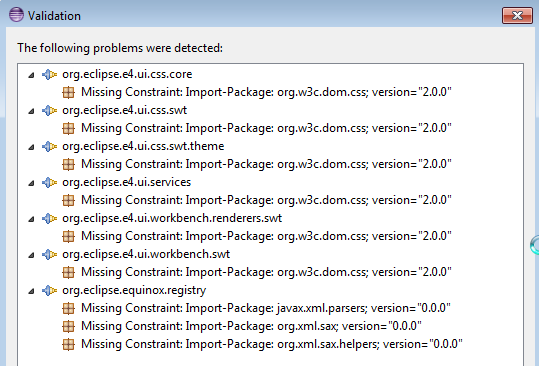This screenshot has height=366, width=539.
Task: Select the missing org.xml.sax import constraint
Action: 251,326
